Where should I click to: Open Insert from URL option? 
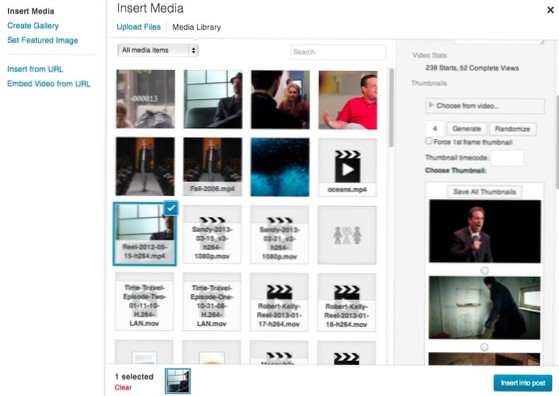tap(35, 69)
